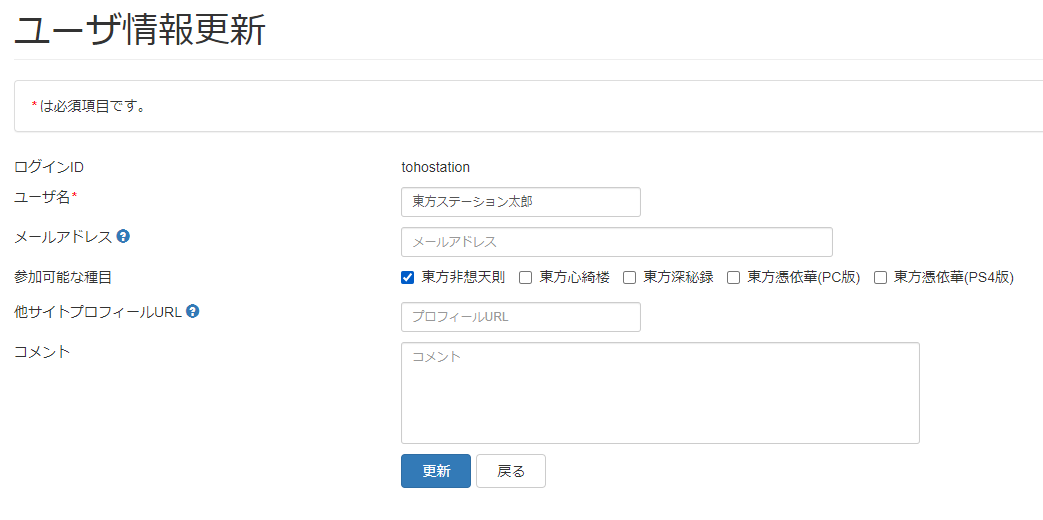Click the メールアドレス label text

tap(62, 237)
